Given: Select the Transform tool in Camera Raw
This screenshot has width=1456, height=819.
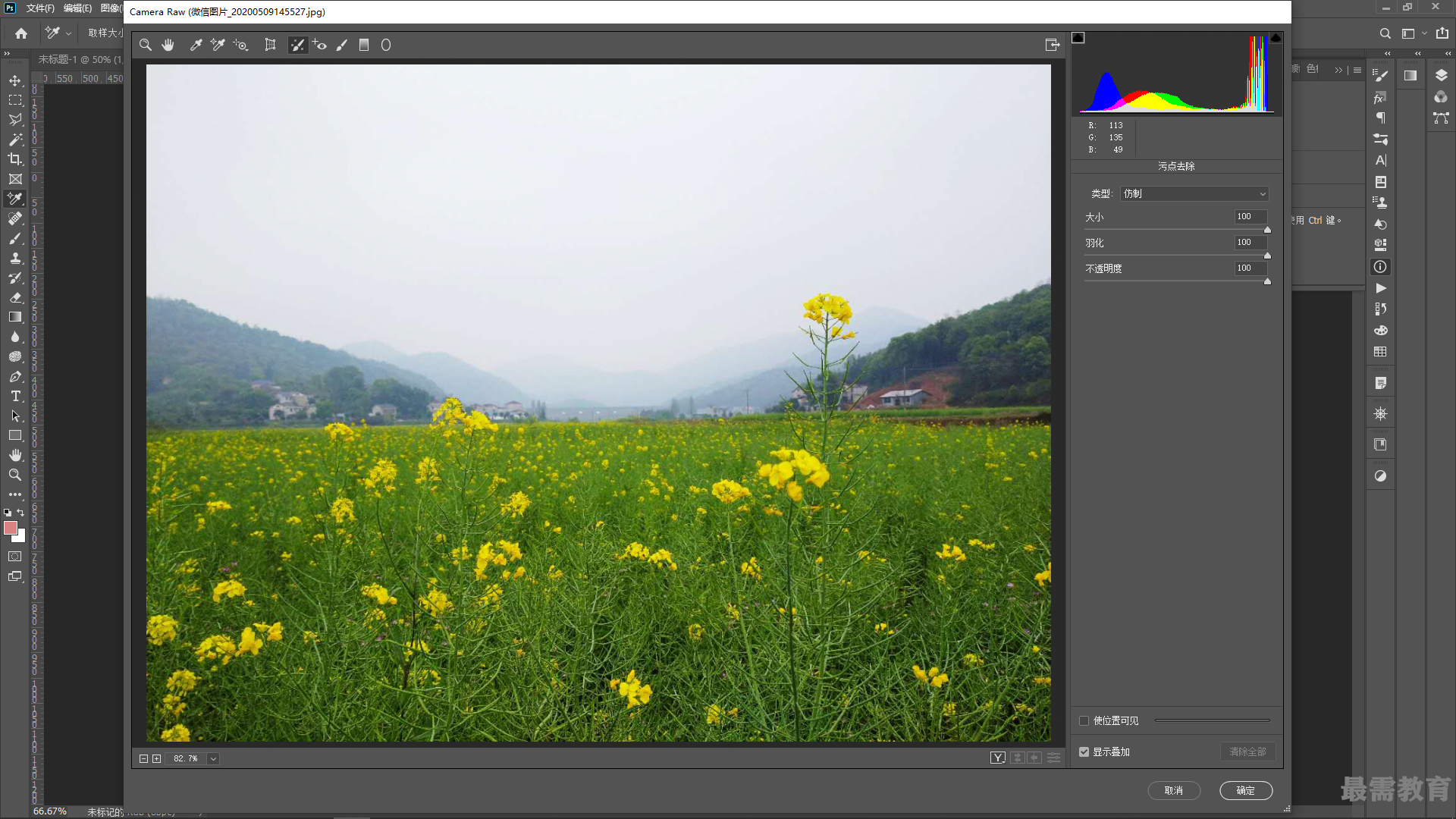Looking at the screenshot, I should [270, 45].
